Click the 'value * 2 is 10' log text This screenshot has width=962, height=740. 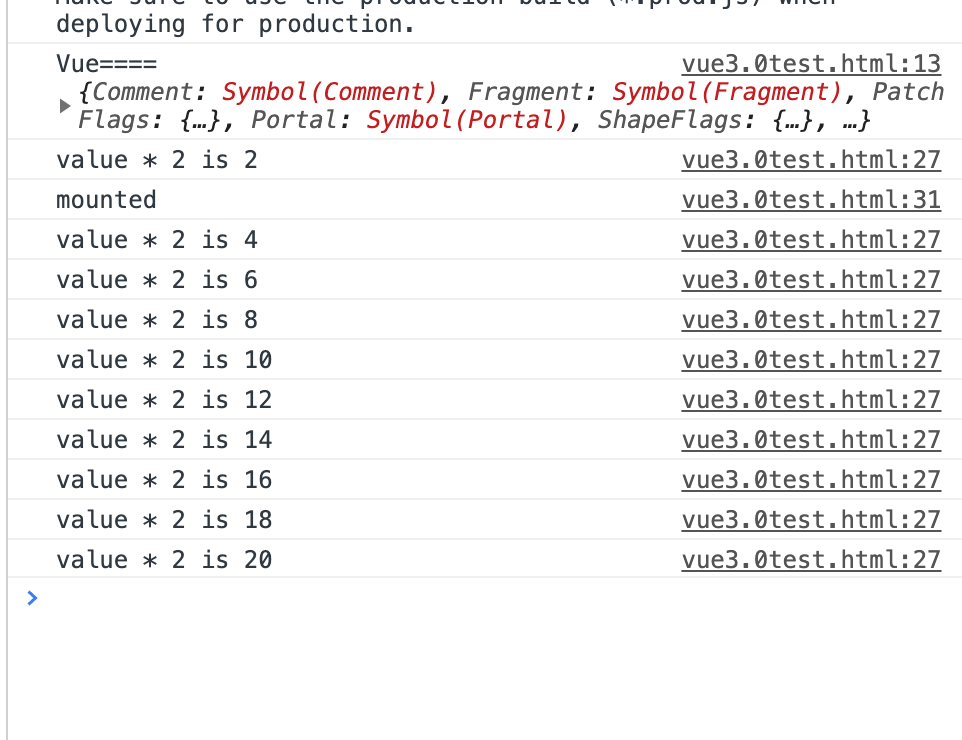(x=164, y=360)
